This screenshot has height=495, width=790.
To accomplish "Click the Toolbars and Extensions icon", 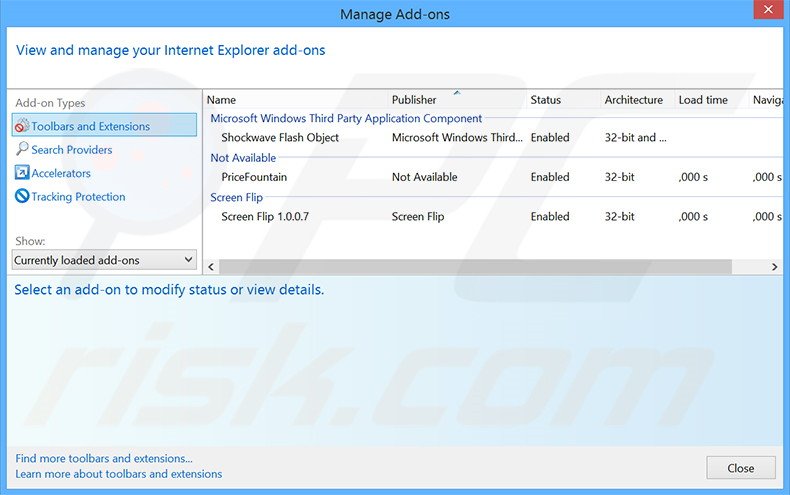I will (x=22, y=126).
